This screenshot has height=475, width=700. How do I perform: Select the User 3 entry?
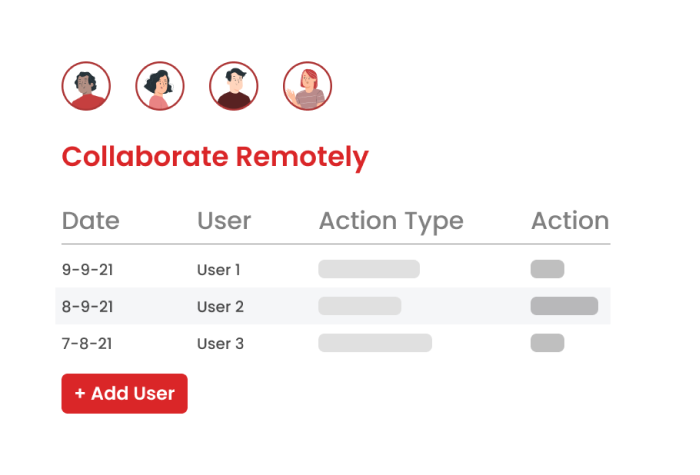(x=220, y=343)
